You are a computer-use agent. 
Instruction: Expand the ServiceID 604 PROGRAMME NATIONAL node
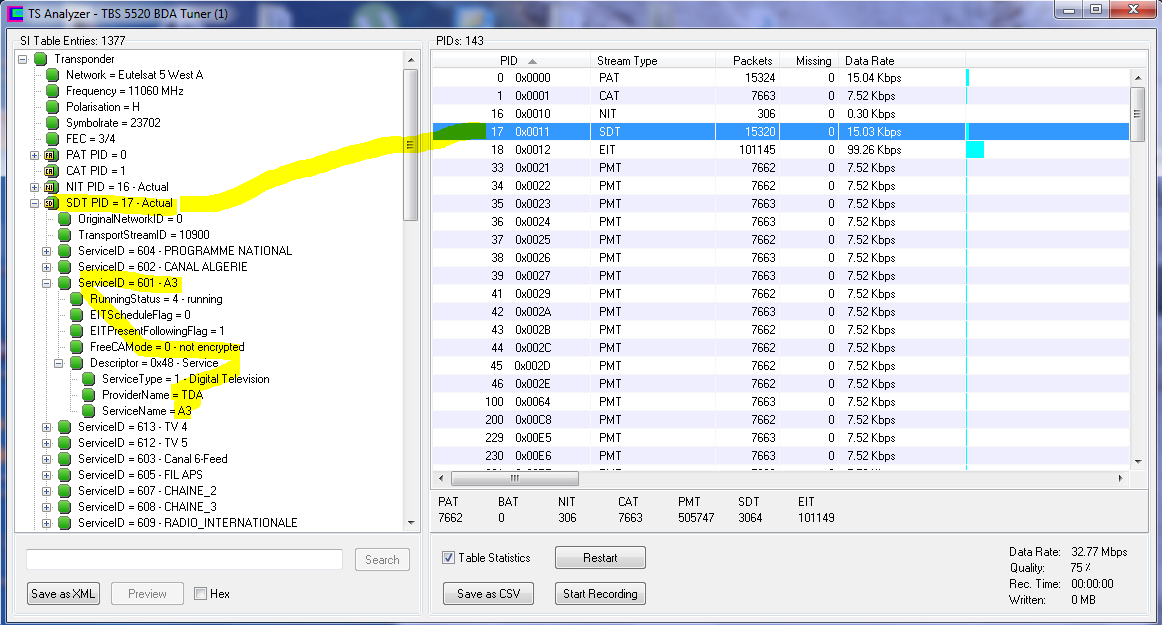click(x=46, y=251)
